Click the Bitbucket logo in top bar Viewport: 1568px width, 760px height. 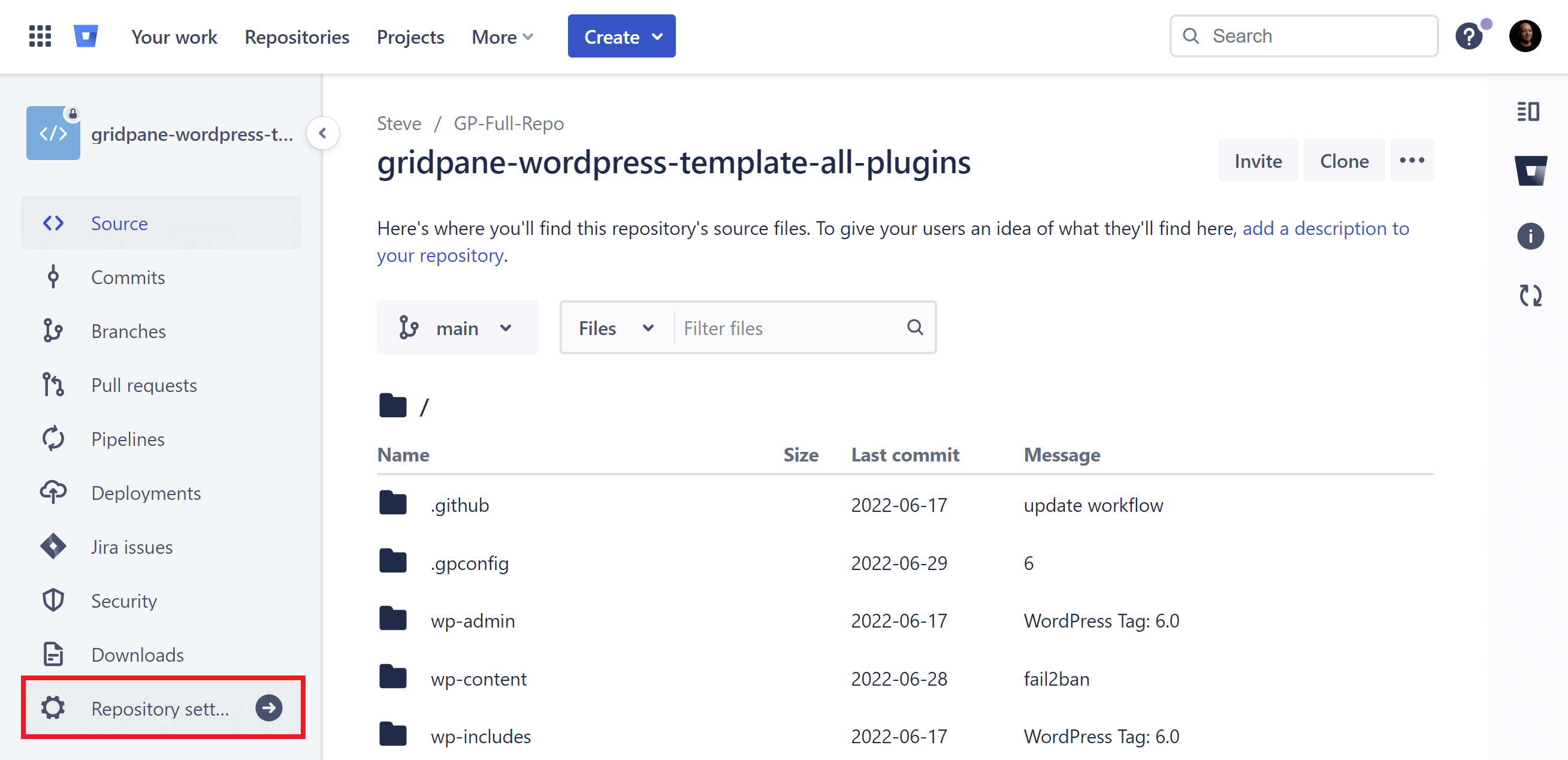(86, 36)
